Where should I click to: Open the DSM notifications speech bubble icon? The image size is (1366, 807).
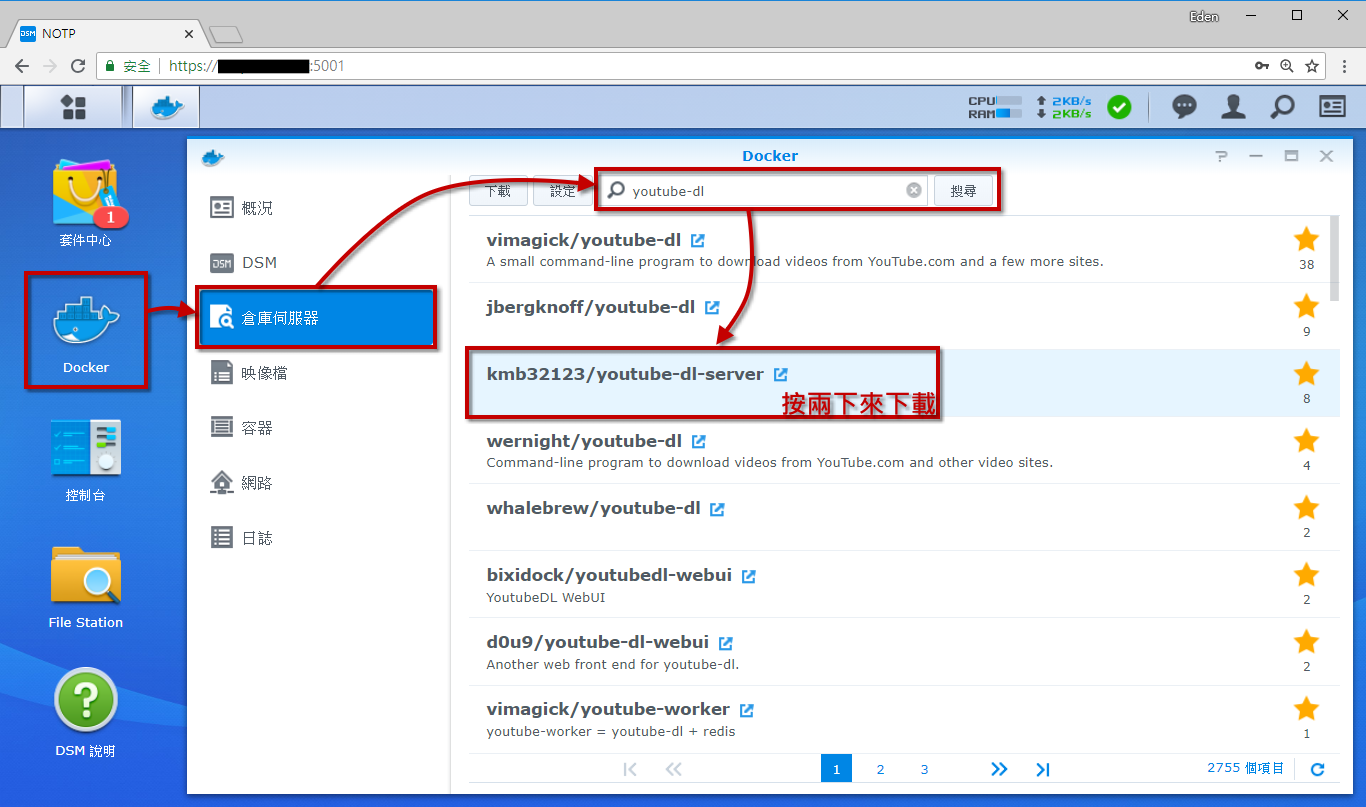click(x=1184, y=107)
